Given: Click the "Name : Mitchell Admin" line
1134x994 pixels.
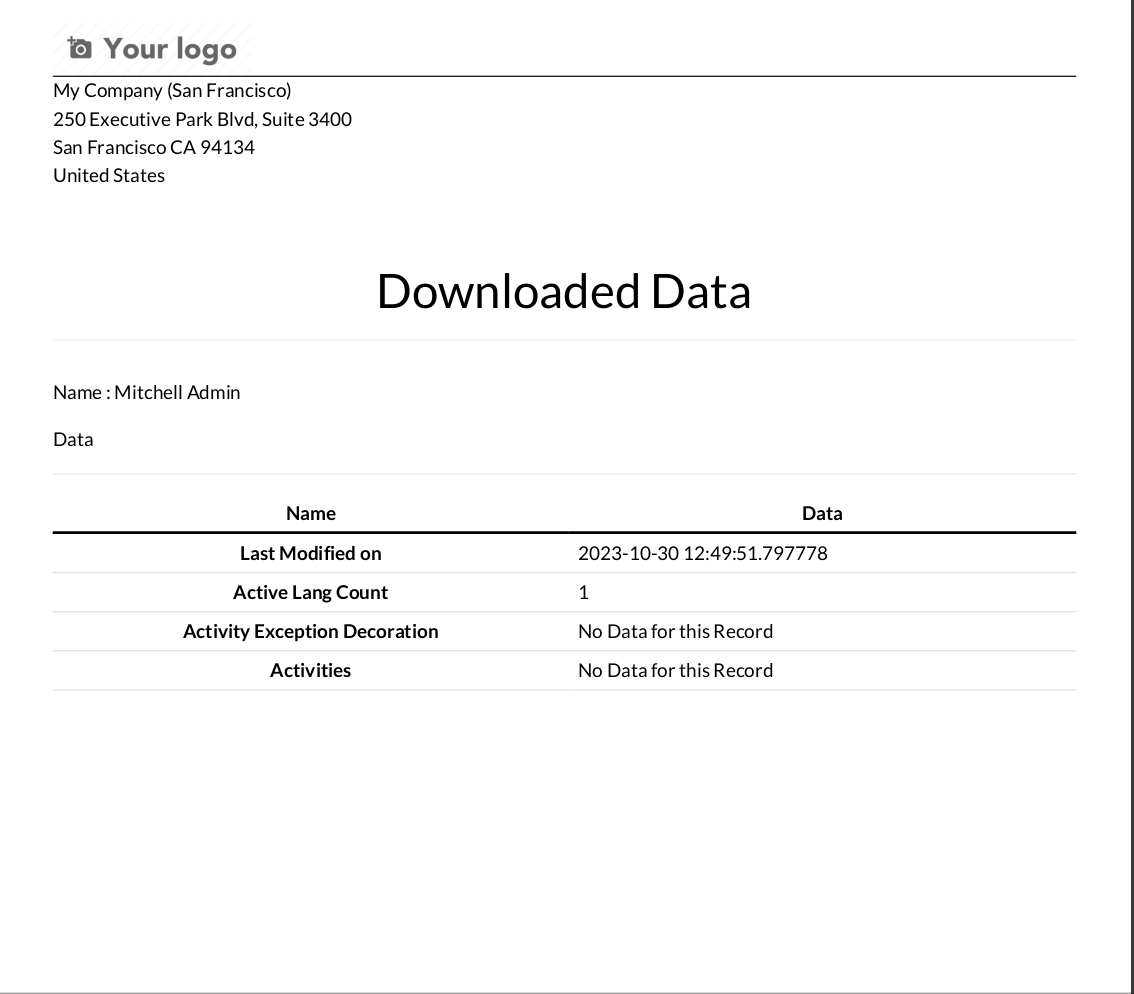Looking at the screenshot, I should (x=147, y=392).
